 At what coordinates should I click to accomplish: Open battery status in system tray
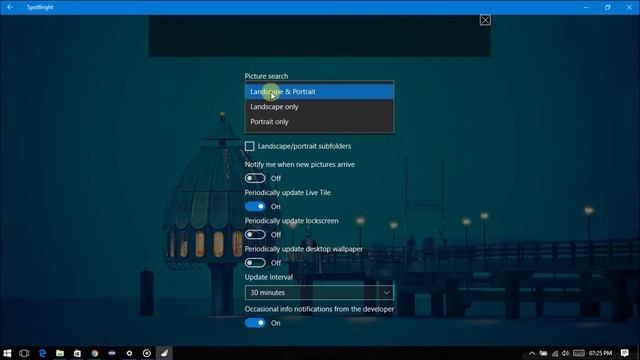pos(543,353)
